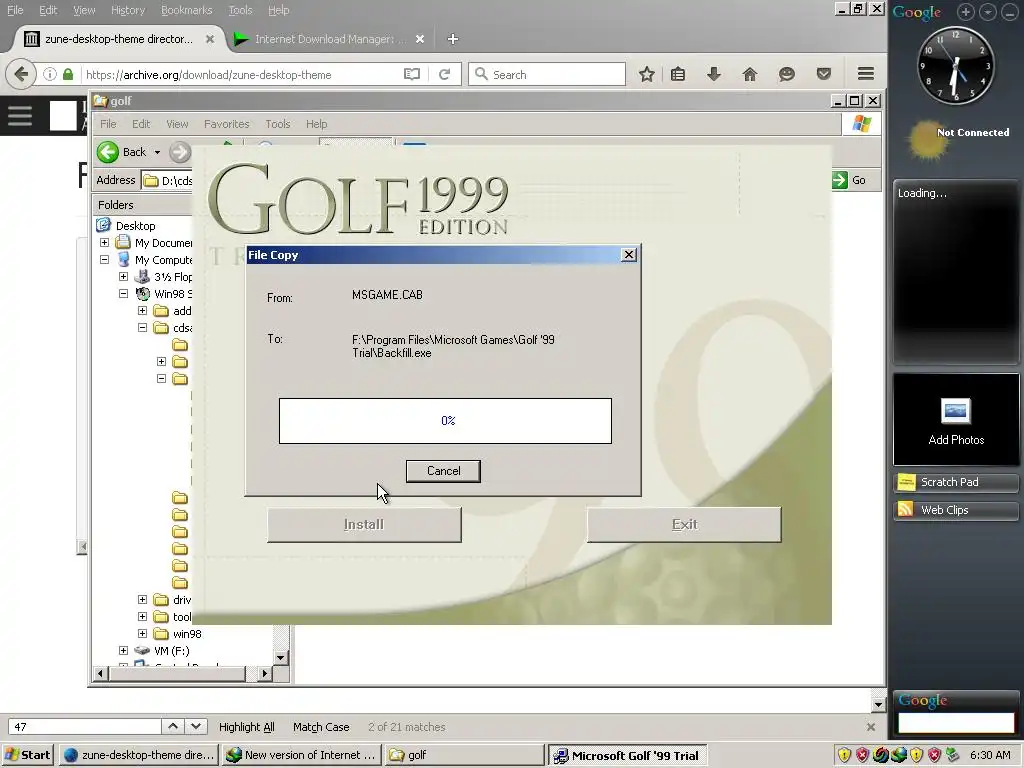Select Desktop in the Folders tree
Image resolution: width=1024 pixels, height=768 pixels.
[x=135, y=226]
